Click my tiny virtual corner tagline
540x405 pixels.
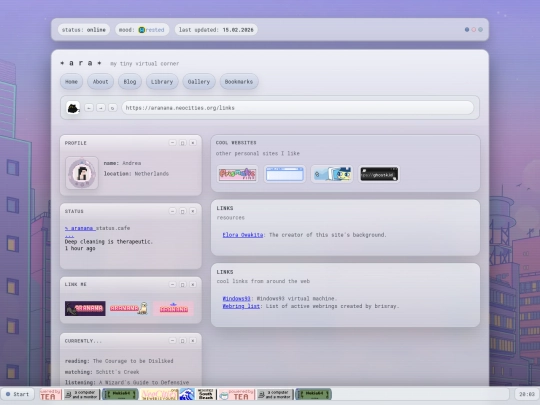[145, 64]
